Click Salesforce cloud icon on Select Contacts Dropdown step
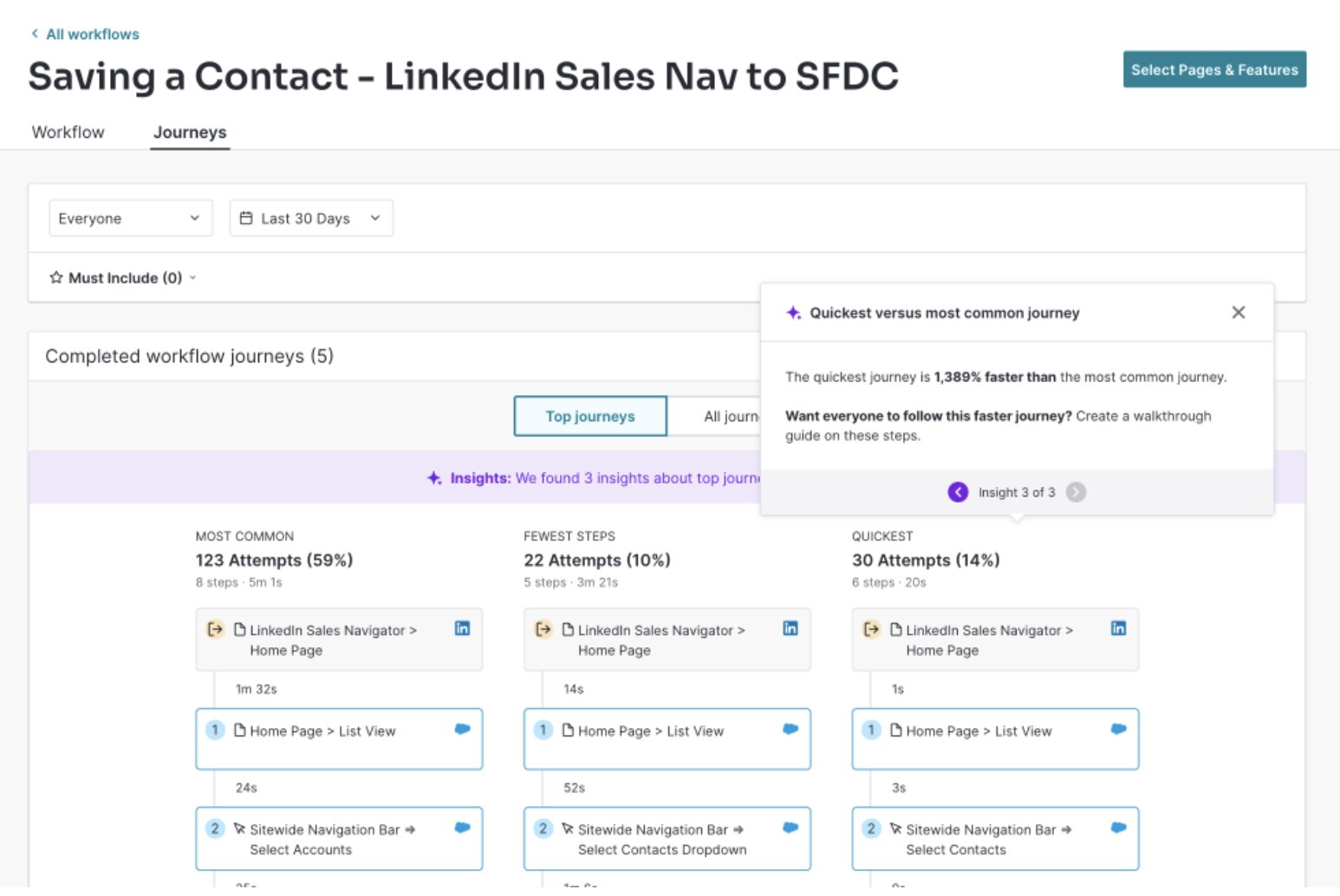The height and width of the screenshot is (896, 1340). click(790, 828)
